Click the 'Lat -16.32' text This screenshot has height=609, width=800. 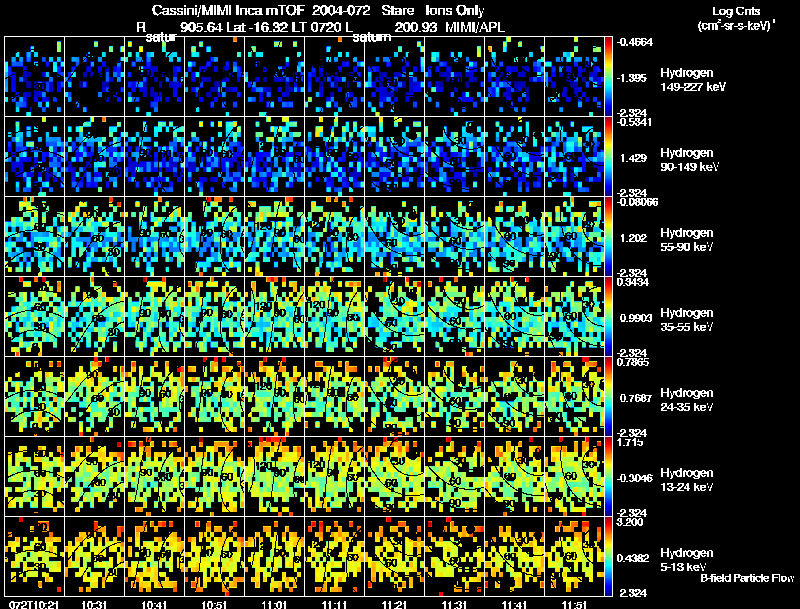257,27
